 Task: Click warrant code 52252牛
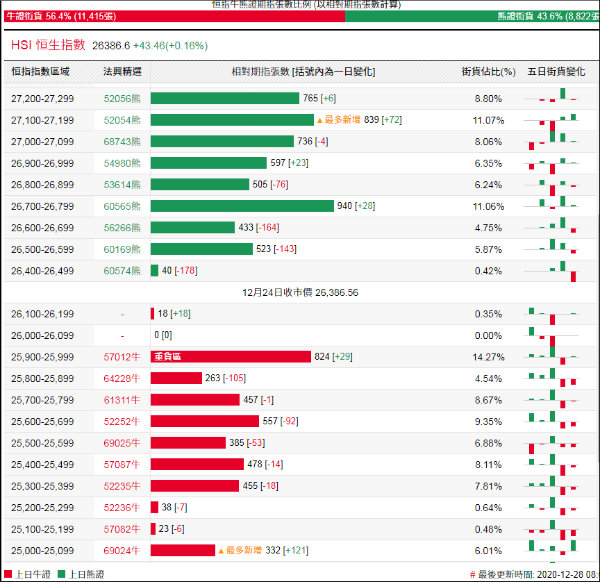coord(122,421)
